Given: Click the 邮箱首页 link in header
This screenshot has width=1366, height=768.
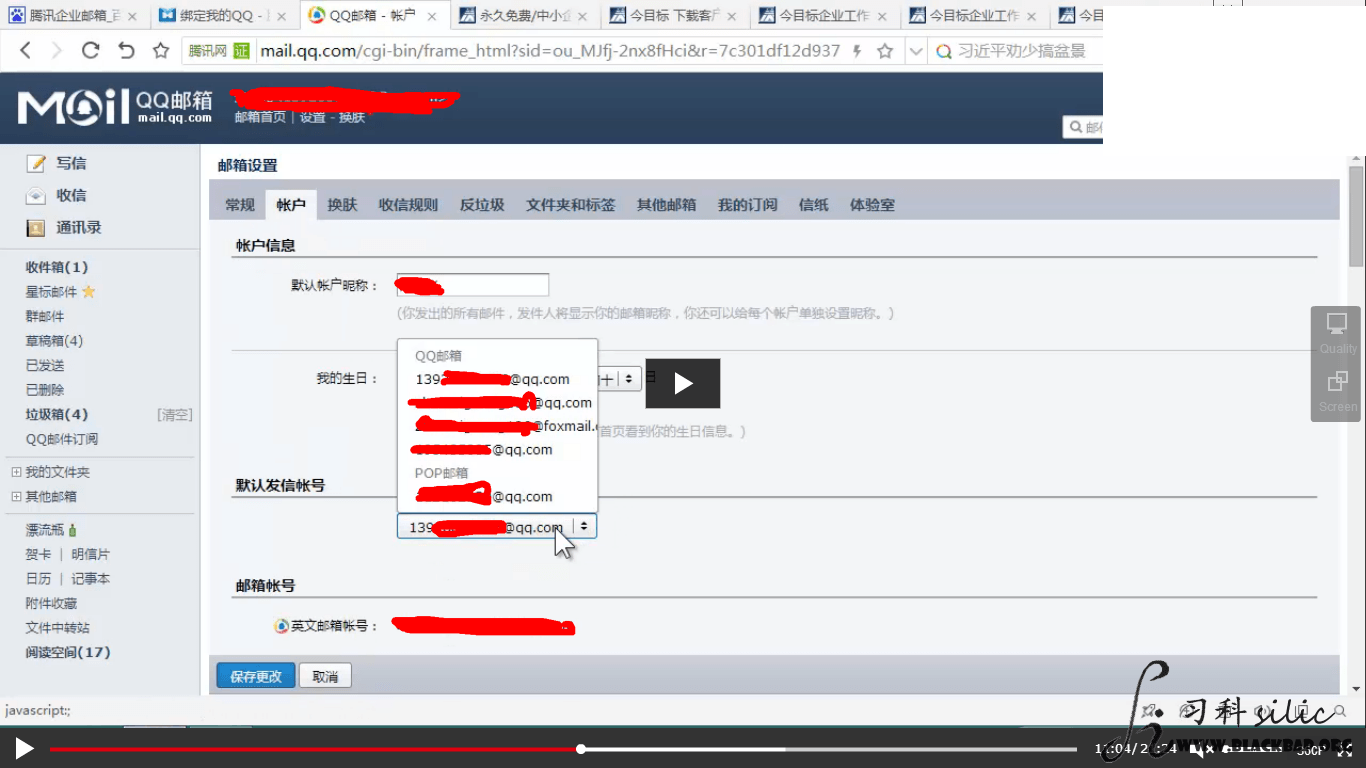Looking at the screenshot, I should [260, 118].
